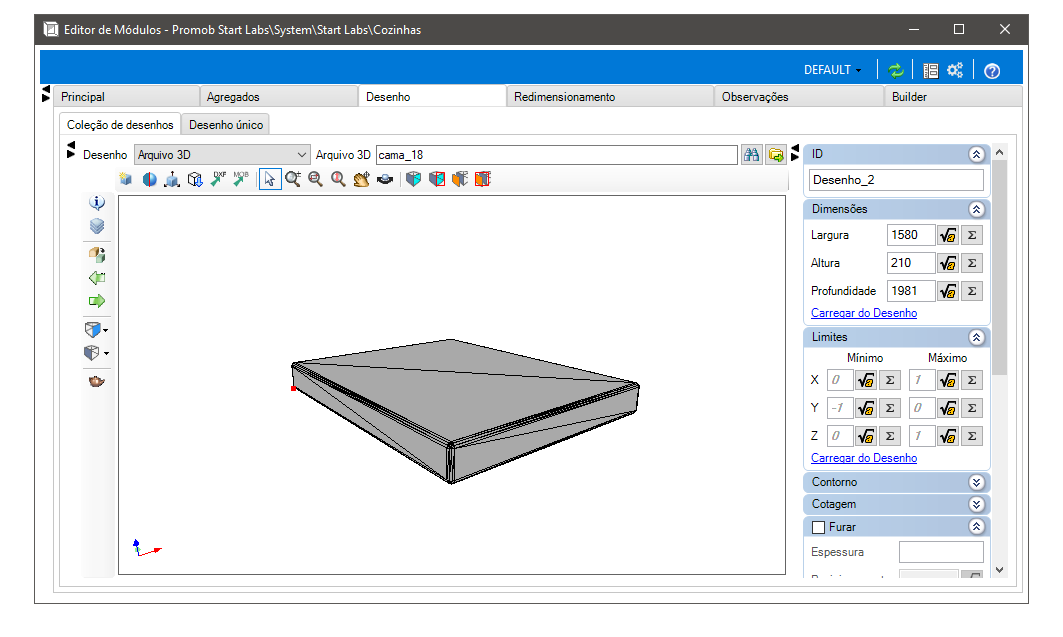Click the binoculars search icon

(x=751, y=155)
